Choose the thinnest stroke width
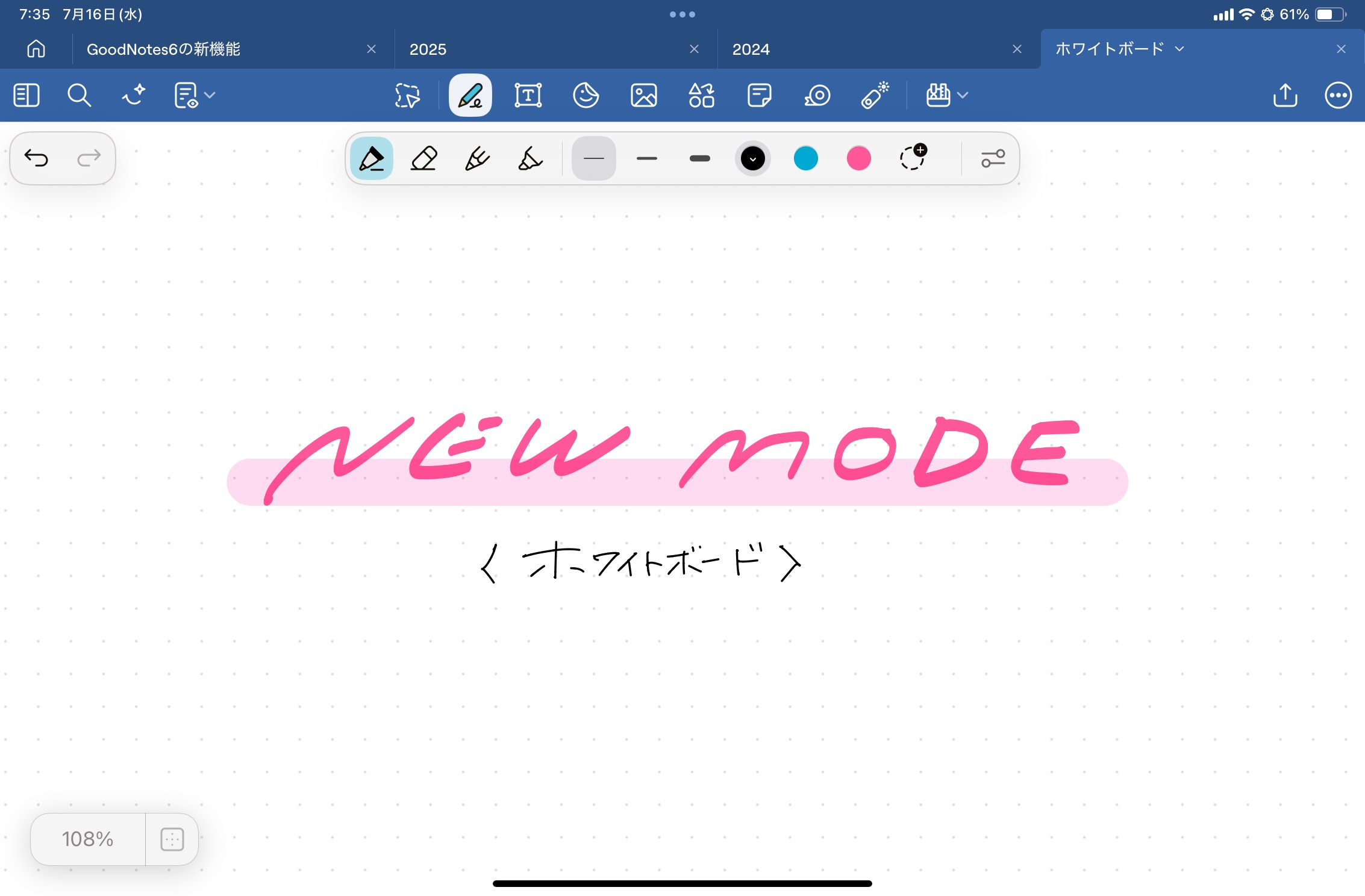Viewport: 1365px width, 896px height. pyautogui.click(x=593, y=158)
